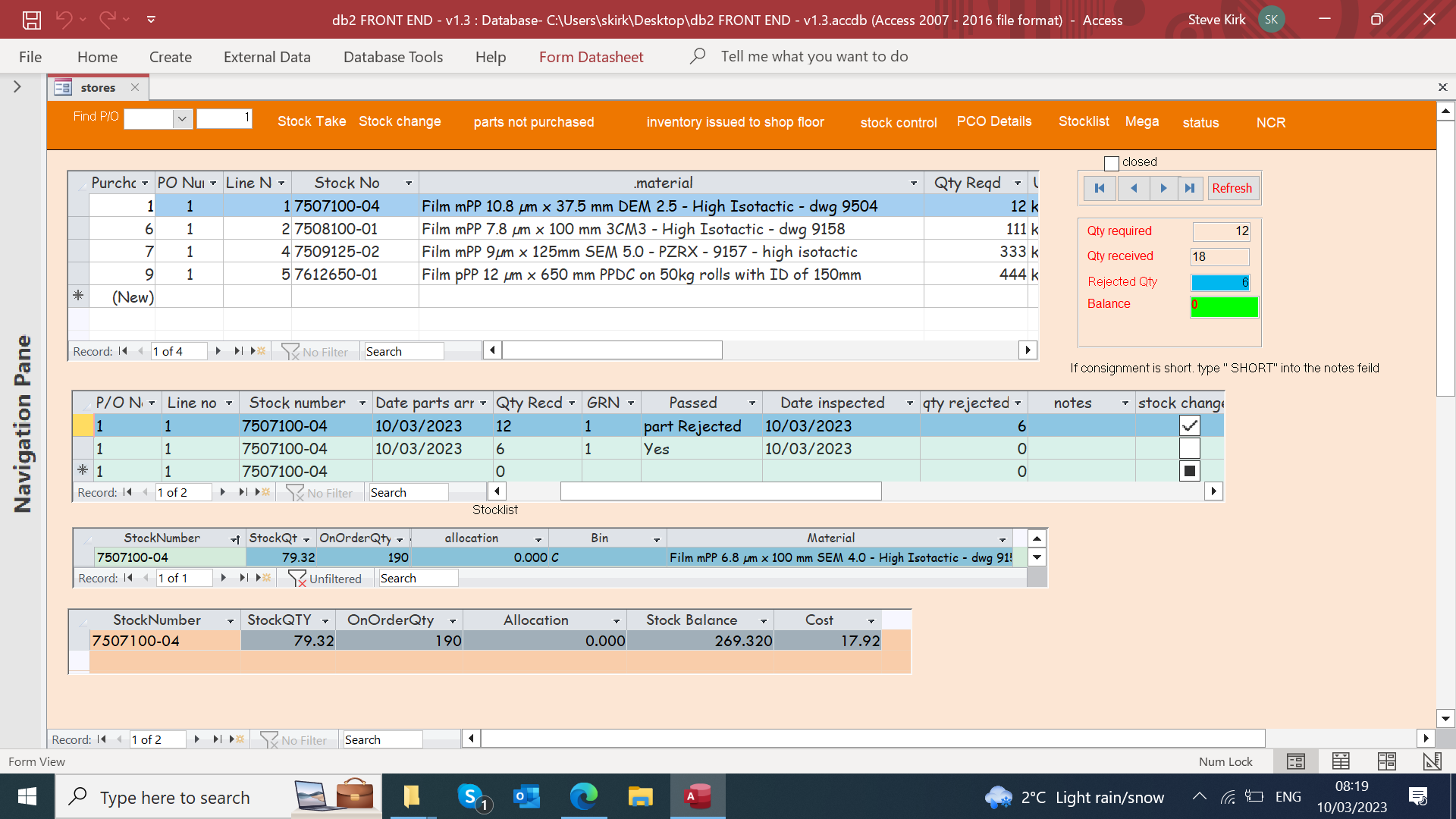Image resolution: width=1456 pixels, height=819 pixels.
Task: Switch to Datasheet View status icon
Action: tap(1341, 761)
